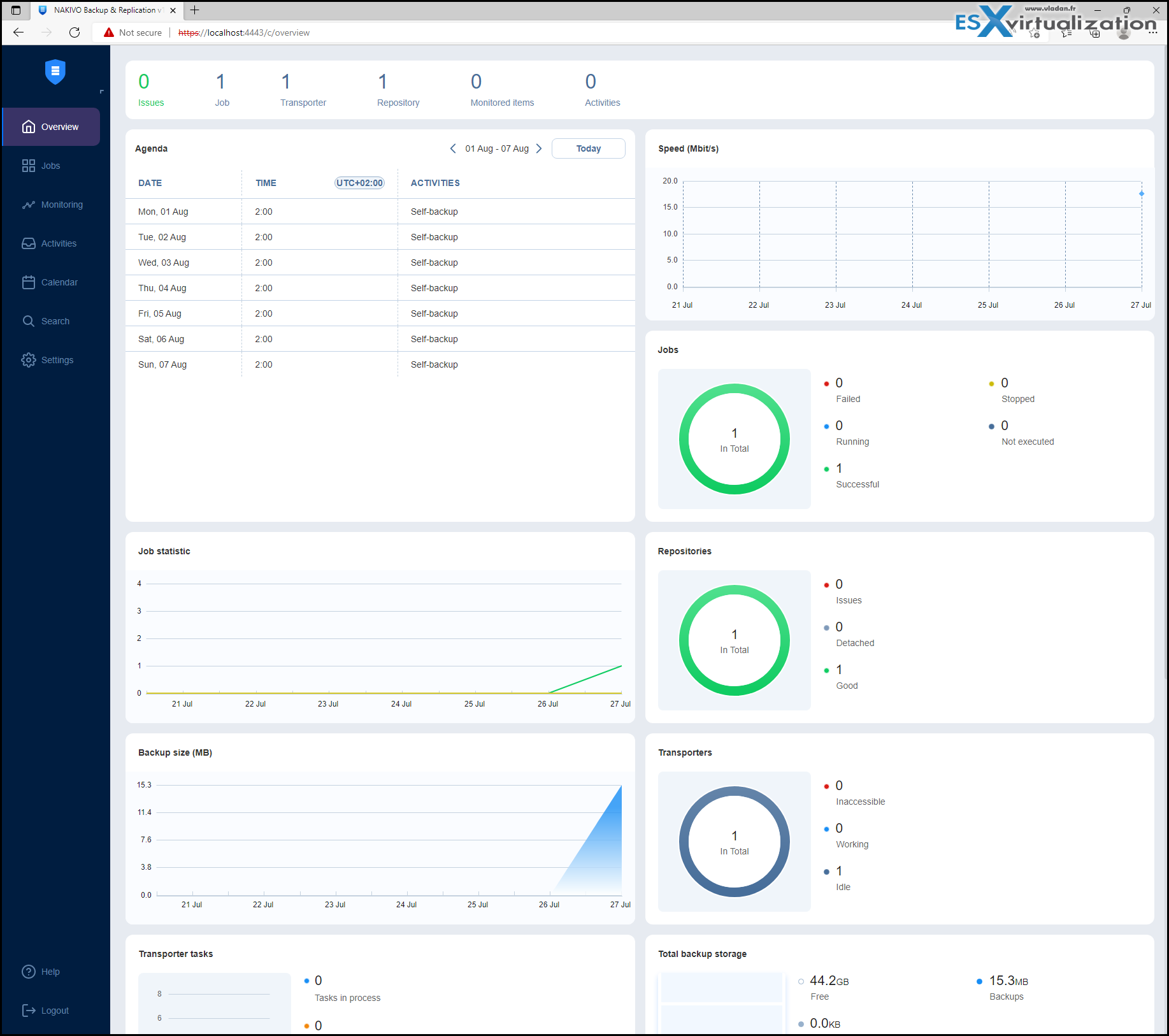Screen dimensions: 1169x1036
Task: Select the Sun, 07 Aug agenda row
Action: 380,364
